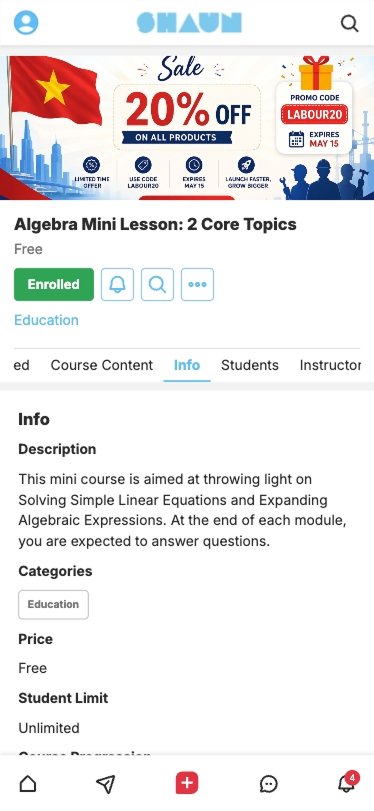Go to Home in the bottom navigation
The height and width of the screenshot is (811, 374).
(x=28, y=784)
